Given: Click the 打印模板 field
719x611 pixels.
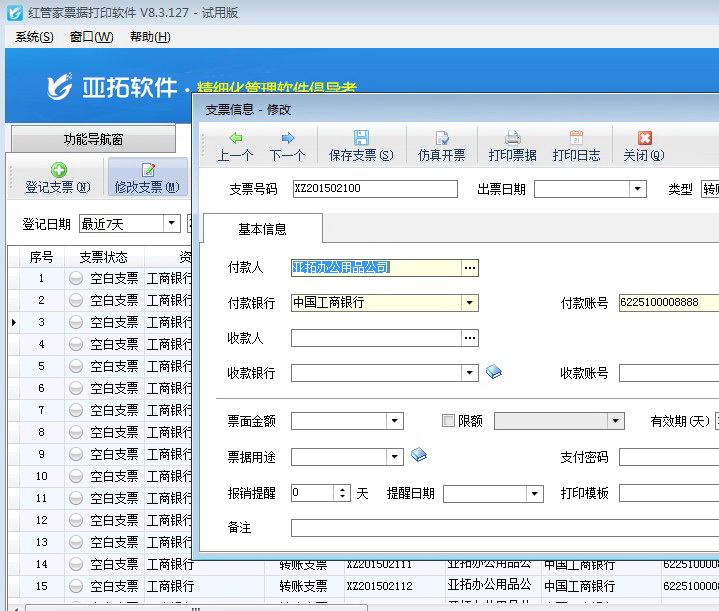Looking at the screenshot, I should pyautogui.click(x=669, y=494).
